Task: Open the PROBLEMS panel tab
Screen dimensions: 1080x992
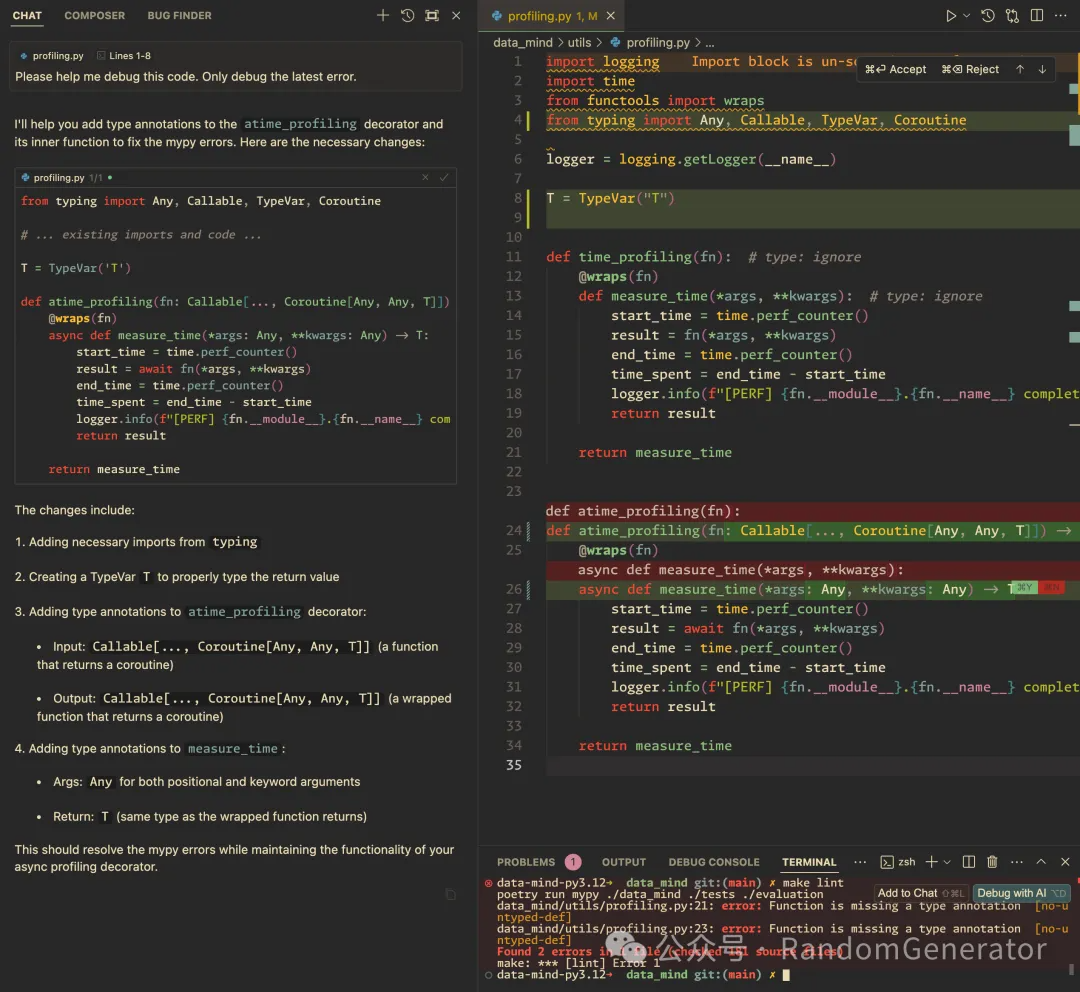Action: click(x=526, y=862)
